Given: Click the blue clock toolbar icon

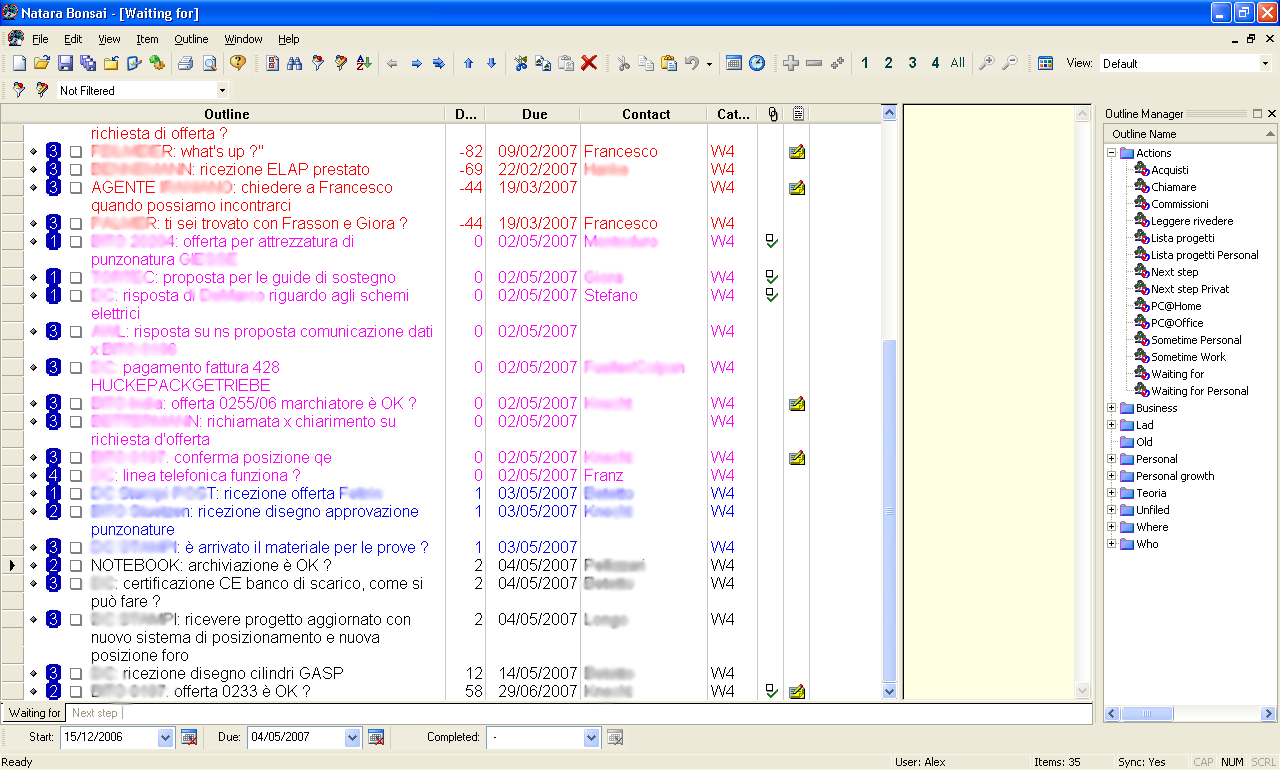Looking at the screenshot, I should (757, 63).
